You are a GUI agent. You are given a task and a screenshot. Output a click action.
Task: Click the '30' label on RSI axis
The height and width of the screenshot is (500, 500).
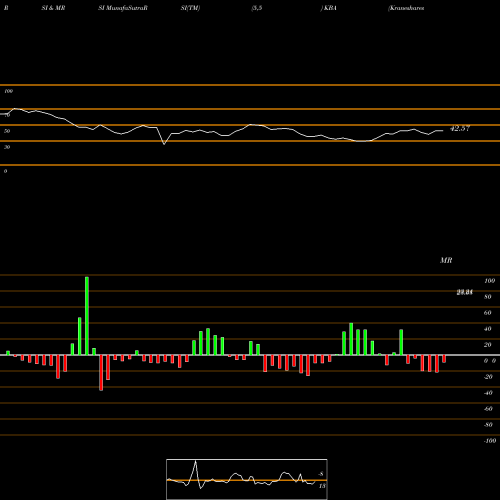(7, 147)
